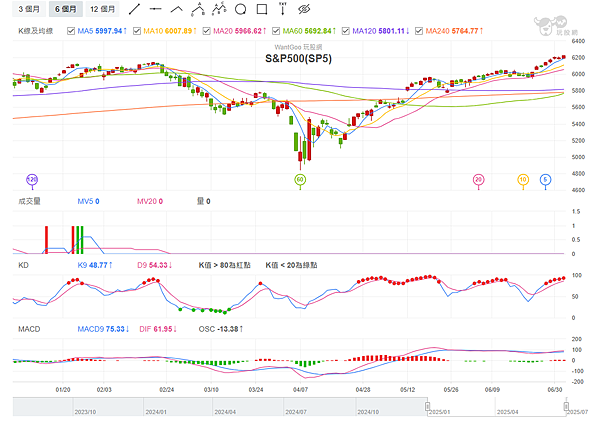The image size is (600, 421).
Task: Click the K9 48.77 value
Action: (x=95, y=265)
